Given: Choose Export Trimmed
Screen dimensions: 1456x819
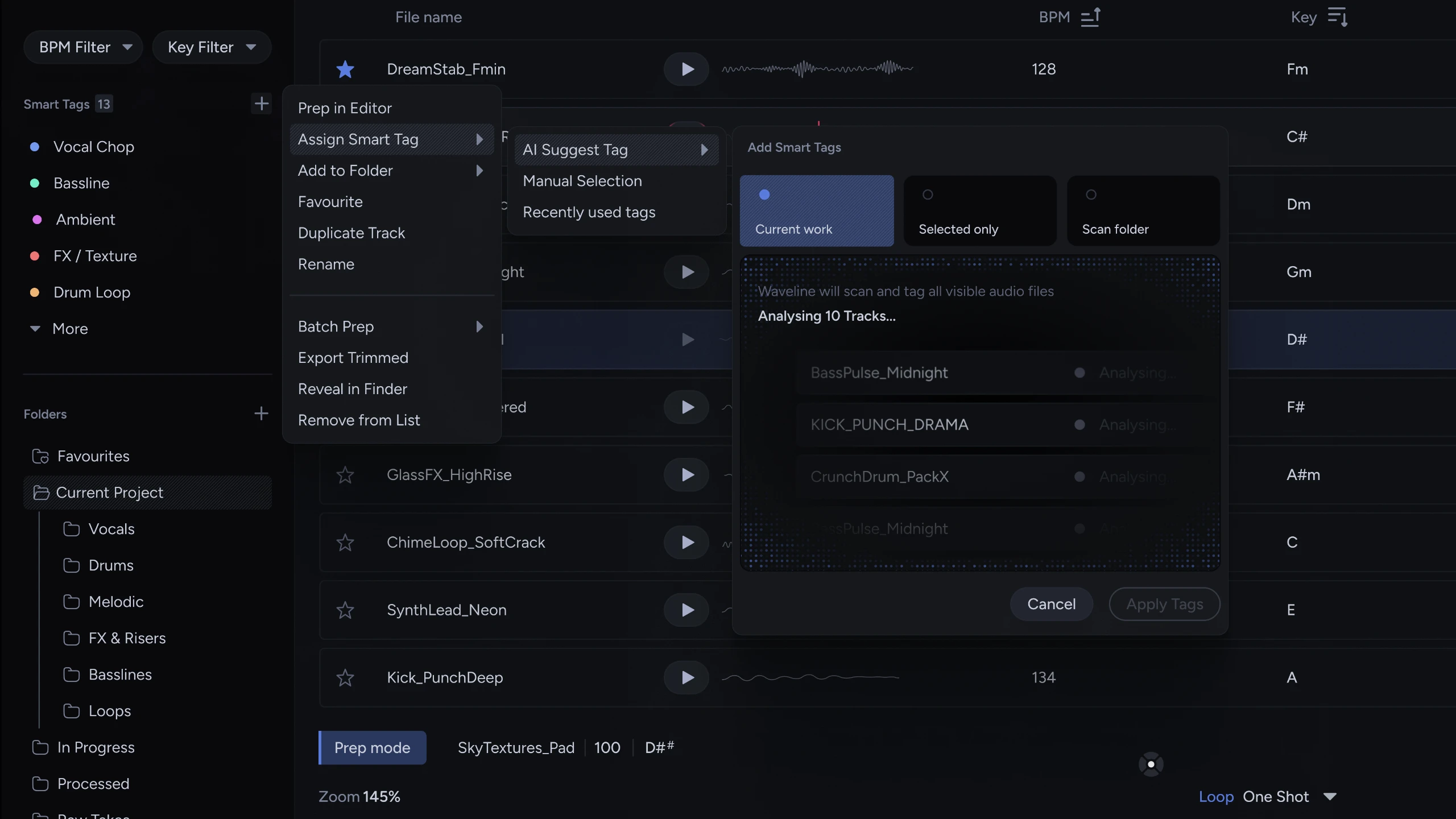Looking at the screenshot, I should click(x=353, y=358).
